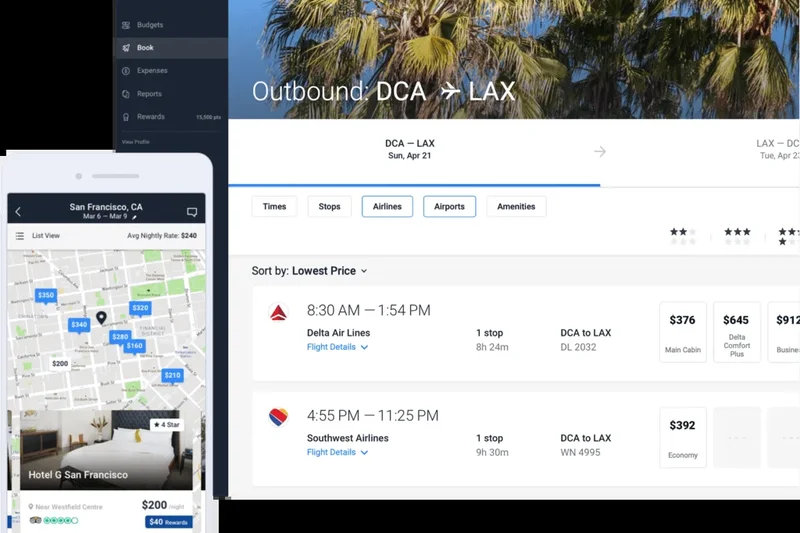Image resolution: width=800 pixels, height=533 pixels.
Task: Click the Budgets icon in sidebar
Action: (x=125, y=25)
